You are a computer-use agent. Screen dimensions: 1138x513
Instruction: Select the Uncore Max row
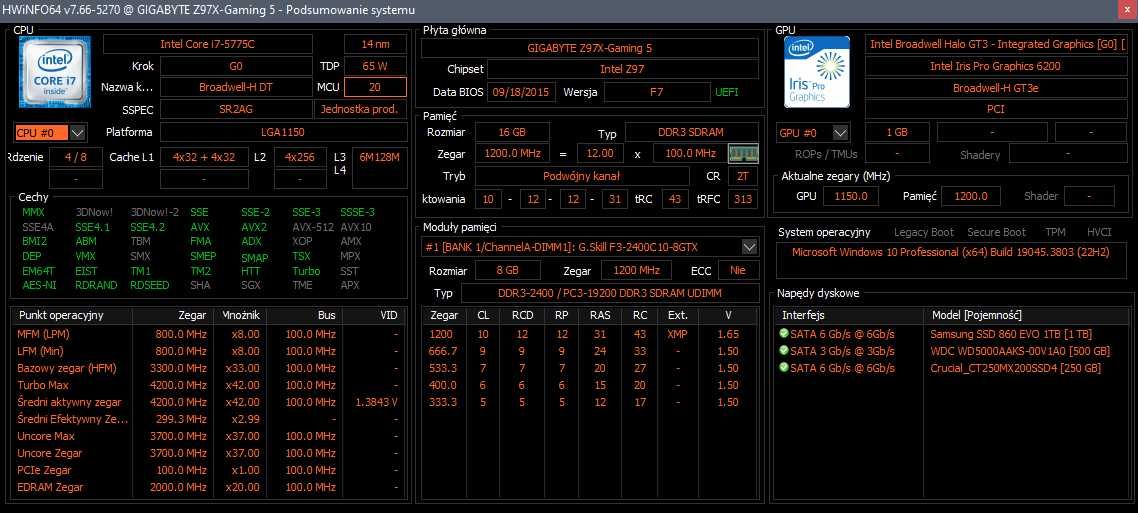pos(208,436)
